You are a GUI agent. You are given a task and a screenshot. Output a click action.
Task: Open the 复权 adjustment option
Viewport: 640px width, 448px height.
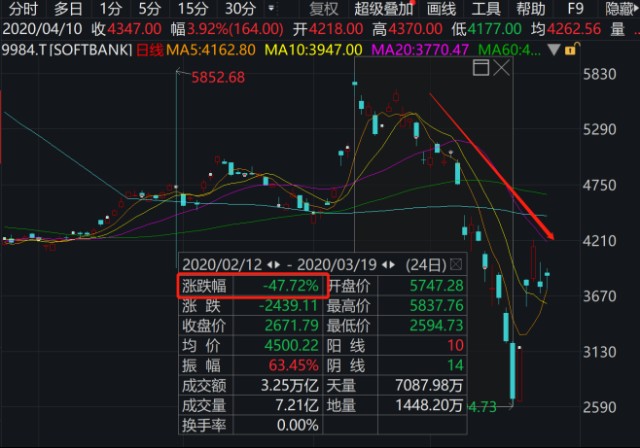click(x=324, y=9)
